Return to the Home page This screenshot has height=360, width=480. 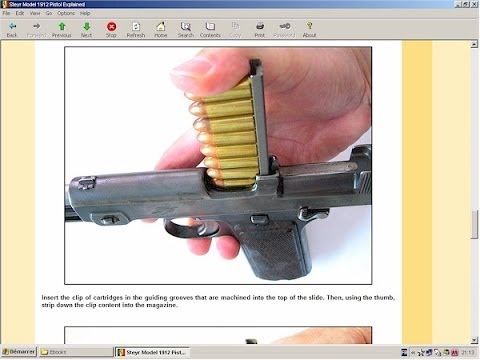(x=161, y=30)
